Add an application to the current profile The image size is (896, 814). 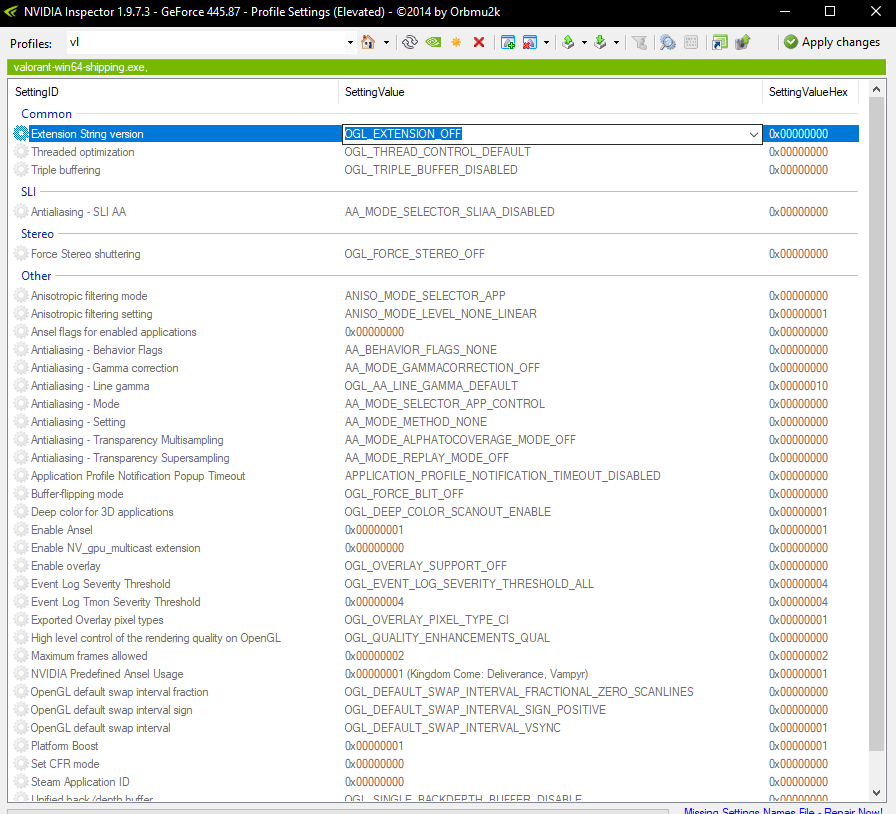[507, 42]
